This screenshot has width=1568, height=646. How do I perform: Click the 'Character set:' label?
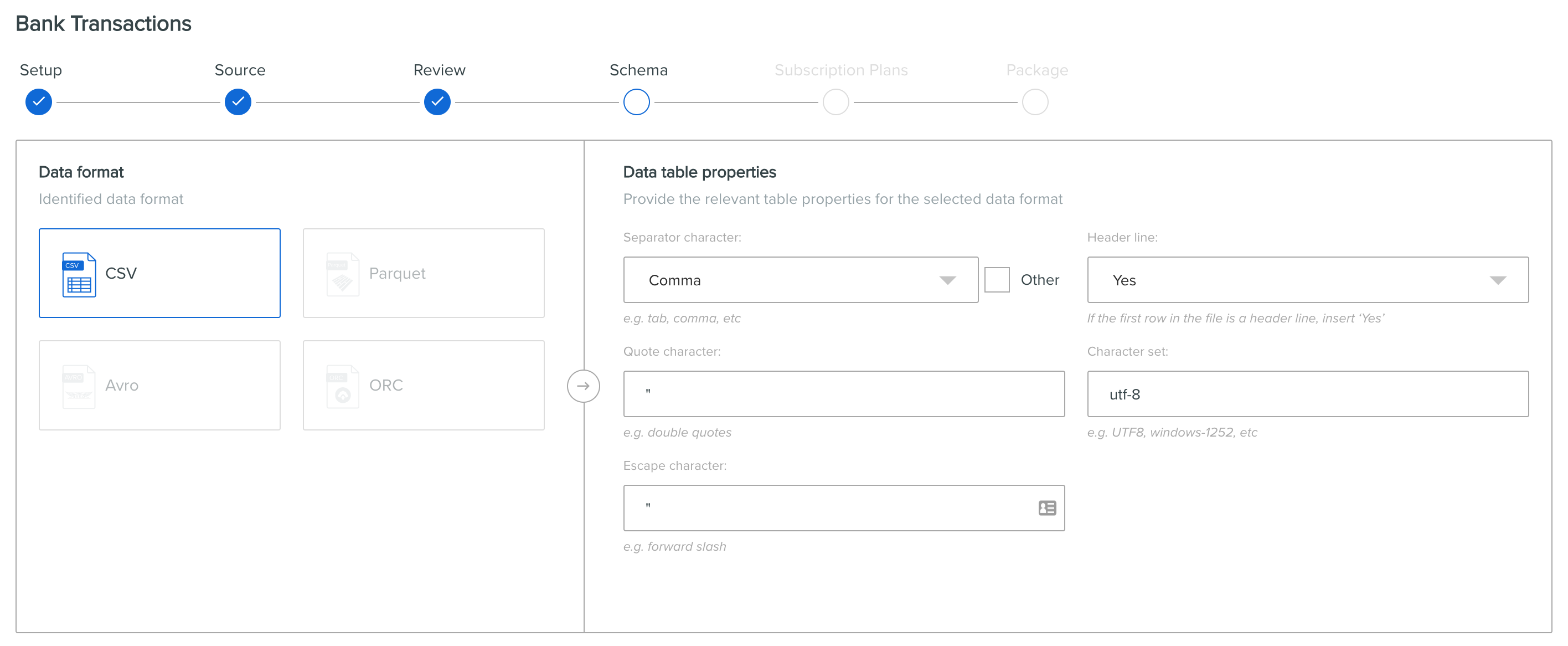[x=1127, y=351]
